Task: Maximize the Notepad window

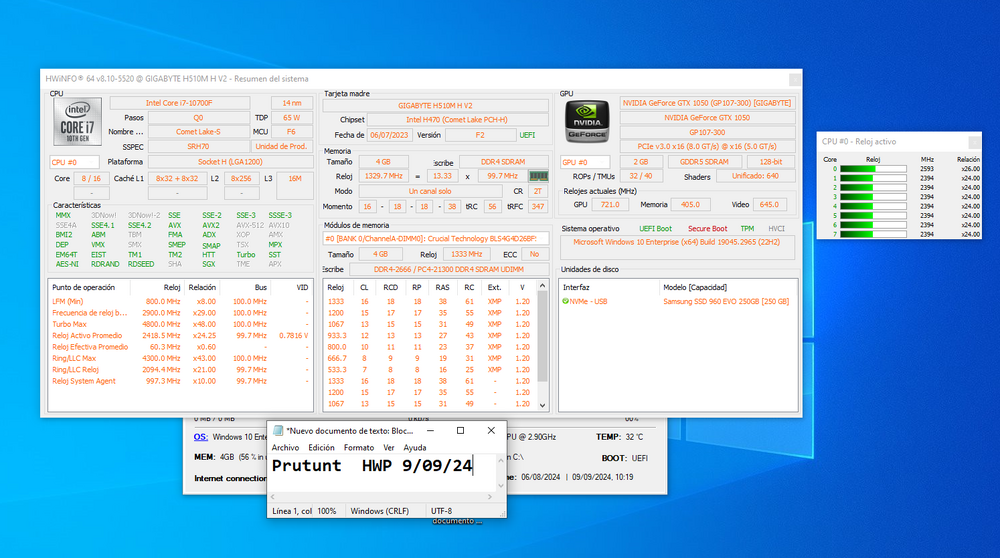Action: pos(460,430)
